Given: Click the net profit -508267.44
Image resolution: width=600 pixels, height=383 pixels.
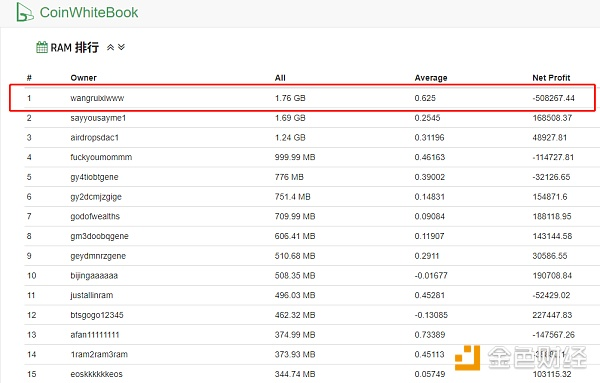Looking at the screenshot, I should point(554,98).
